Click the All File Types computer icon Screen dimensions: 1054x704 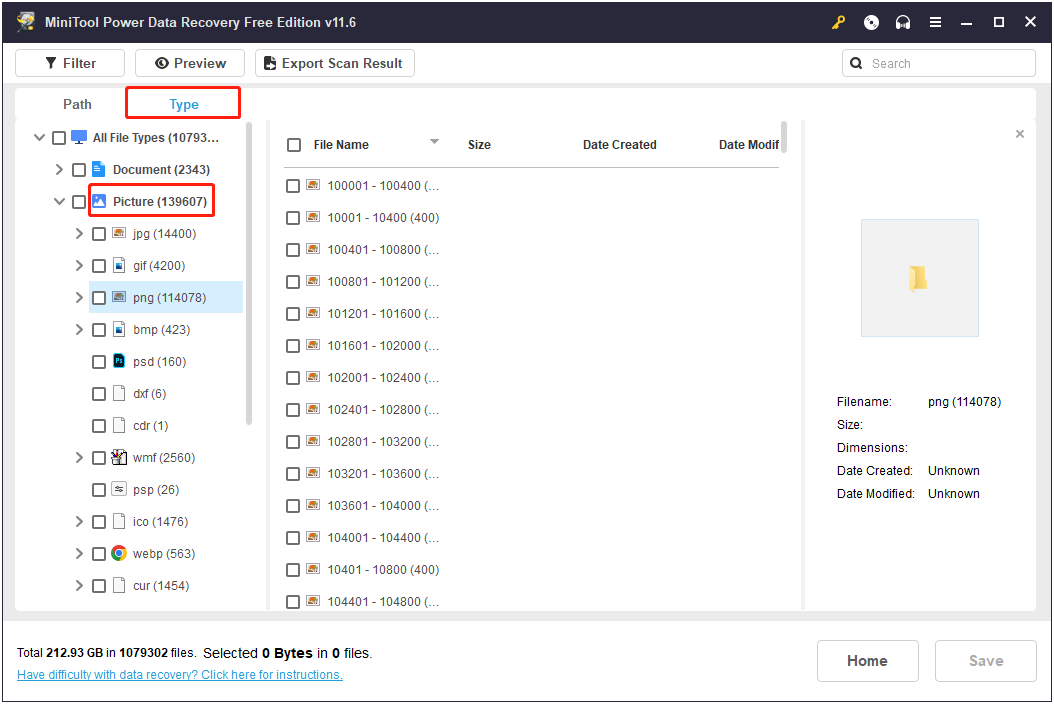[79, 137]
